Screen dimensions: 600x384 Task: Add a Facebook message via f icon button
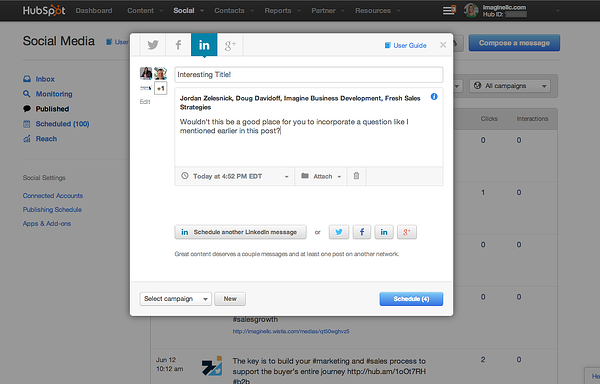tap(362, 232)
